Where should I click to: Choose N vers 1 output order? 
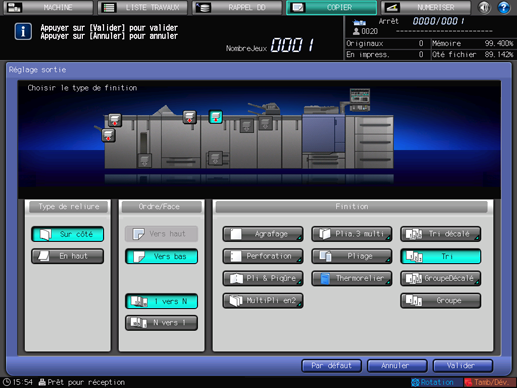point(162,323)
